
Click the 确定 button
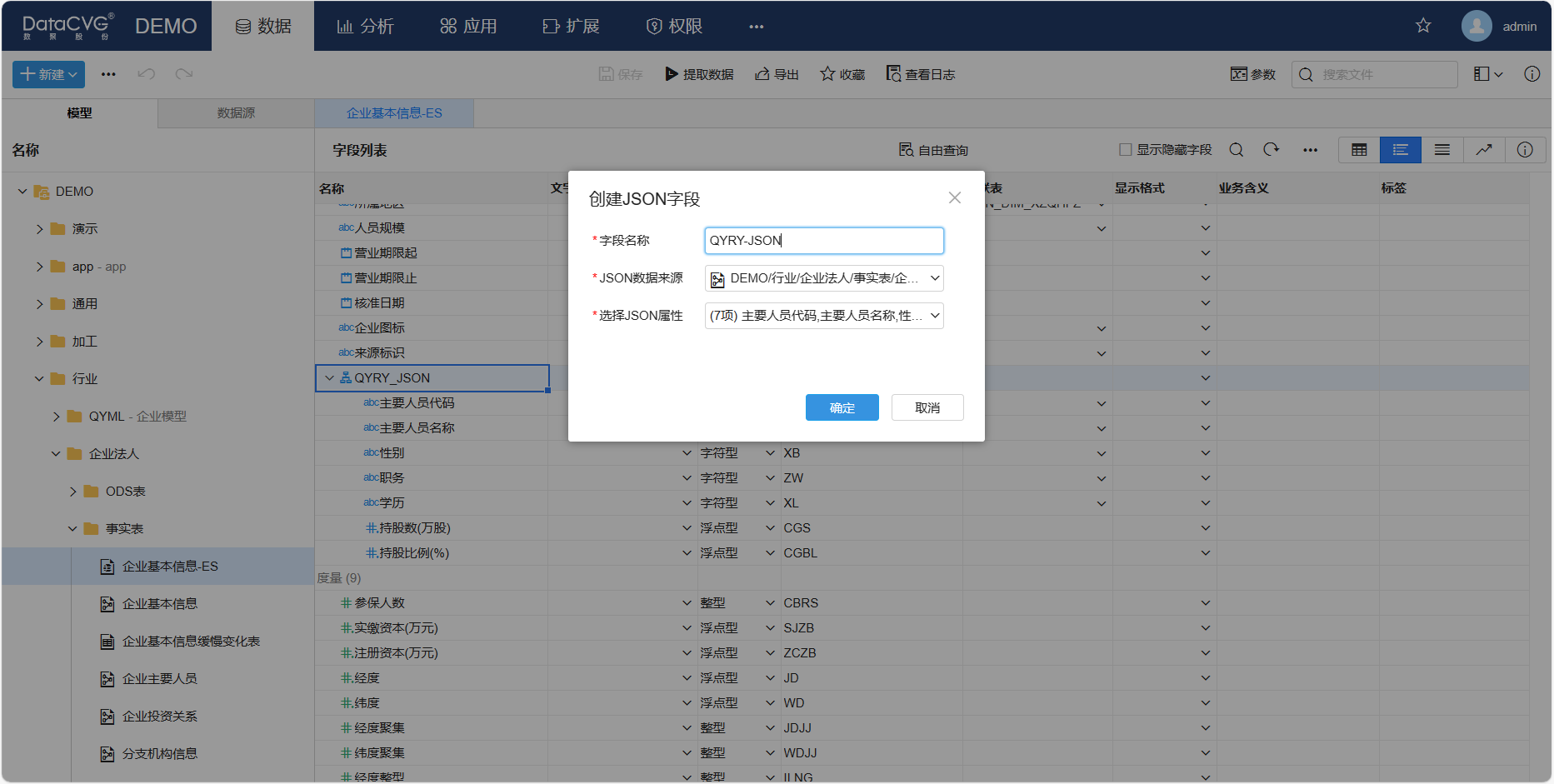click(842, 407)
